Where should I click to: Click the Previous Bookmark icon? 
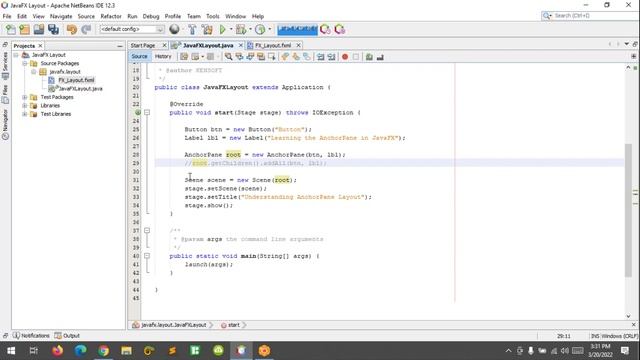pos(285,57)
